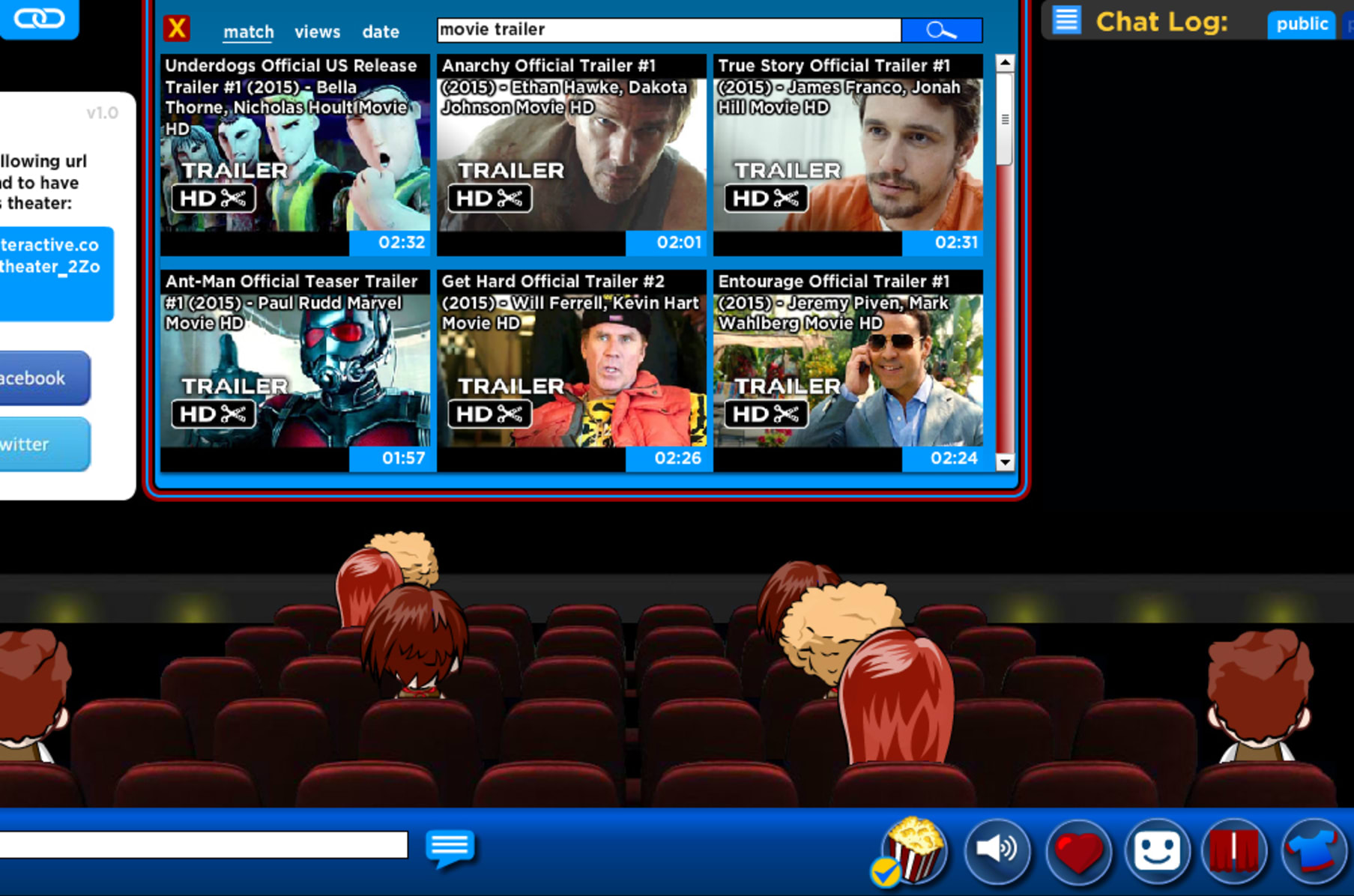
Task: Click the theater url link box
Action: tap(55, 273)
